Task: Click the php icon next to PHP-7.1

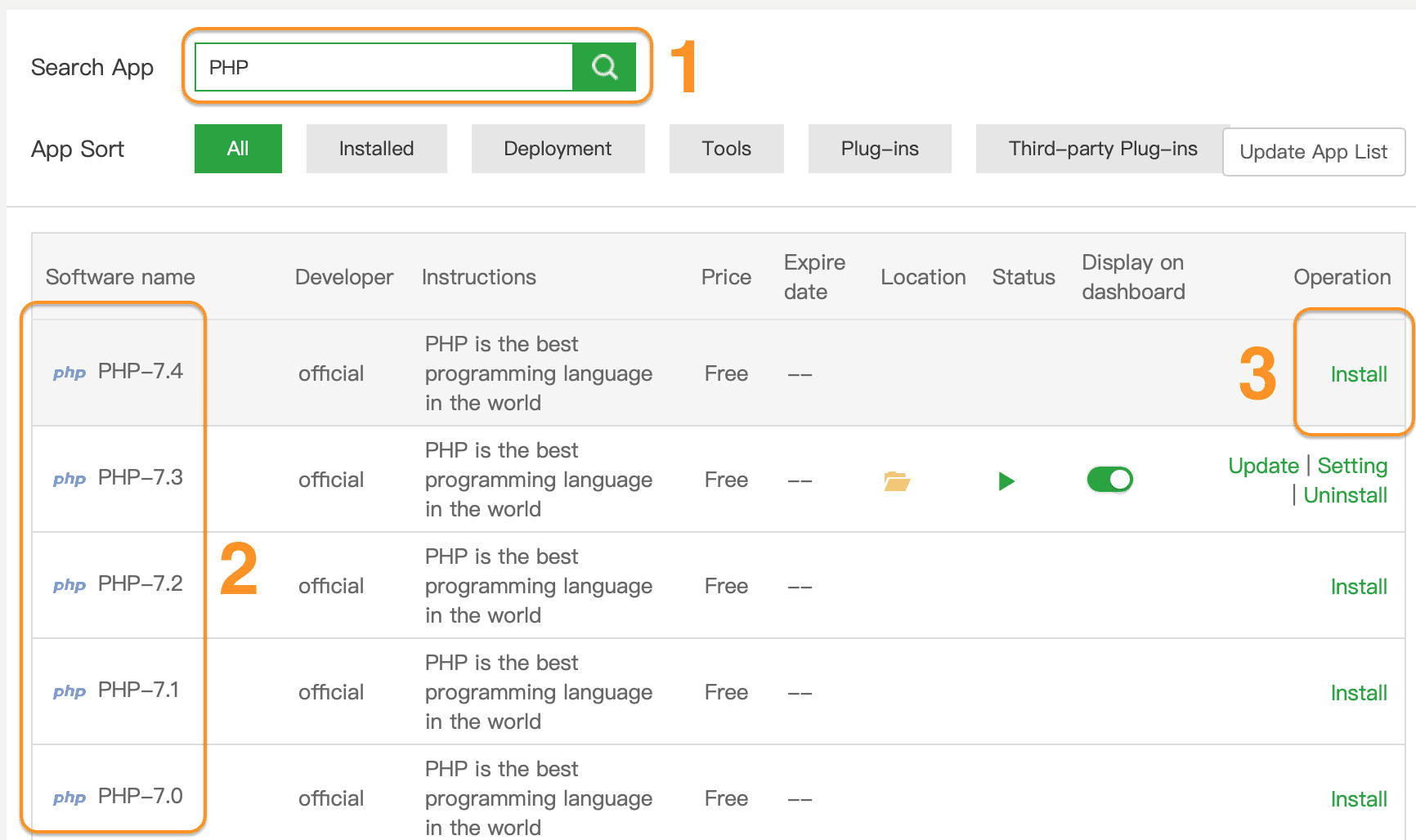Action: (69, 691)
